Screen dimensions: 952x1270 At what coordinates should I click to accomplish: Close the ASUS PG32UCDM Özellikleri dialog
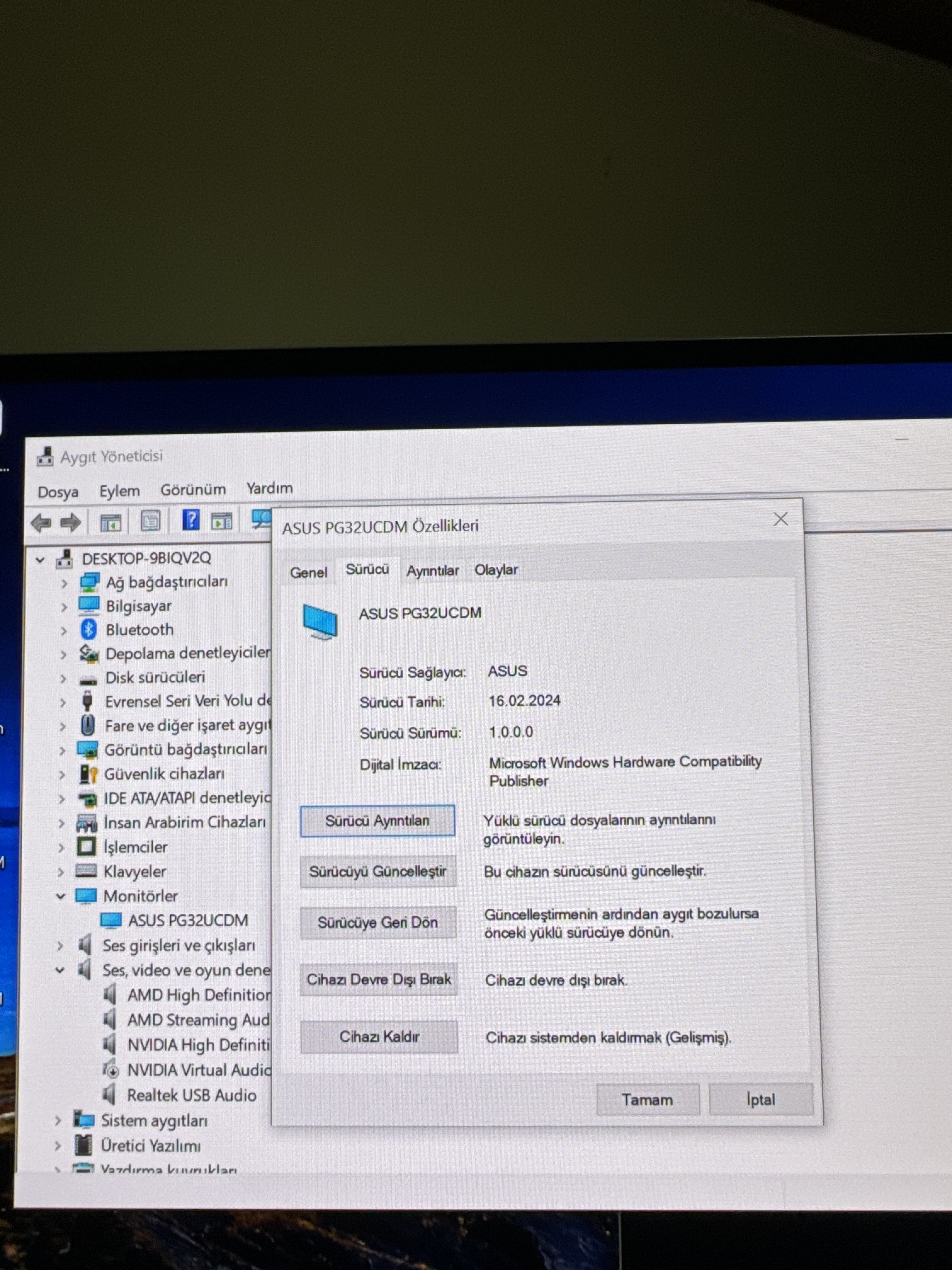pyautogui.click(x=780, y=519)
